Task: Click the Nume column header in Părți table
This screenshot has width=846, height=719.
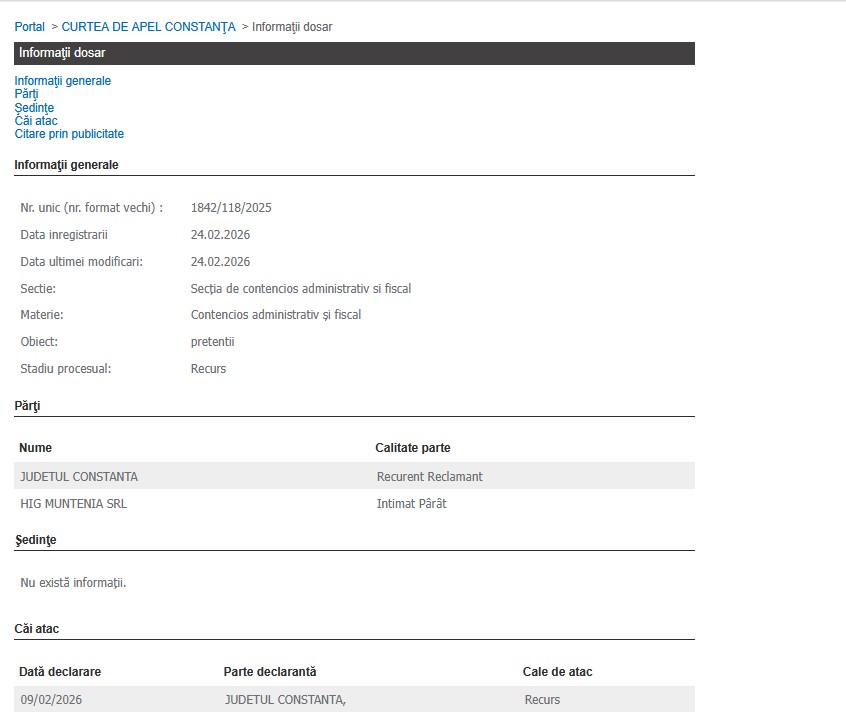Action: tap(35, 448)
